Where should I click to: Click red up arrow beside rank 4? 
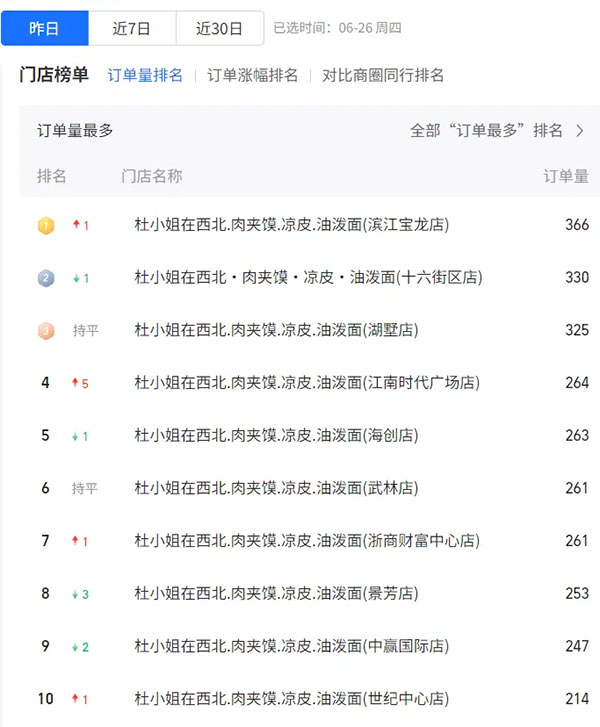[x=76, y=383]
